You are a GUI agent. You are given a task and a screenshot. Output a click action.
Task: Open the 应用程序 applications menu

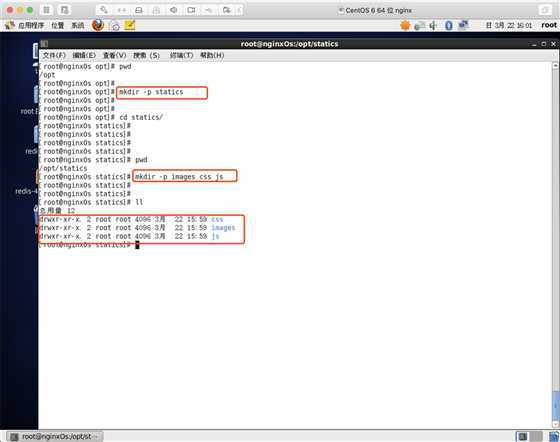pos(31,25)
